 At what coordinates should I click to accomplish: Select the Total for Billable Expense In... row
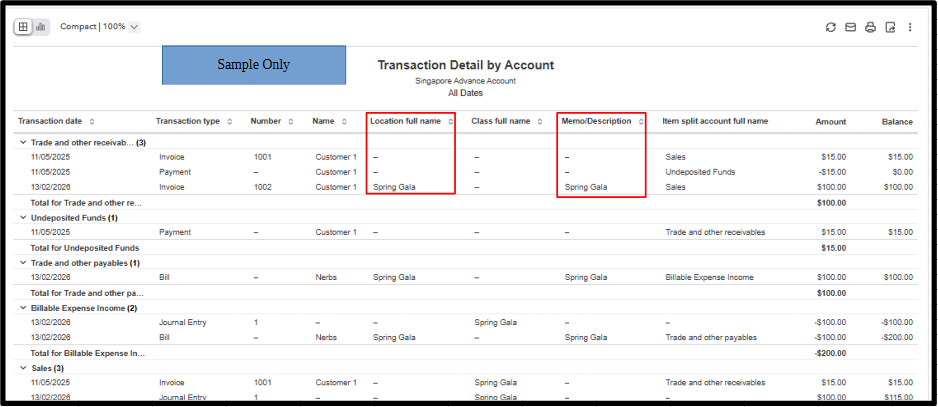(465, 353)
